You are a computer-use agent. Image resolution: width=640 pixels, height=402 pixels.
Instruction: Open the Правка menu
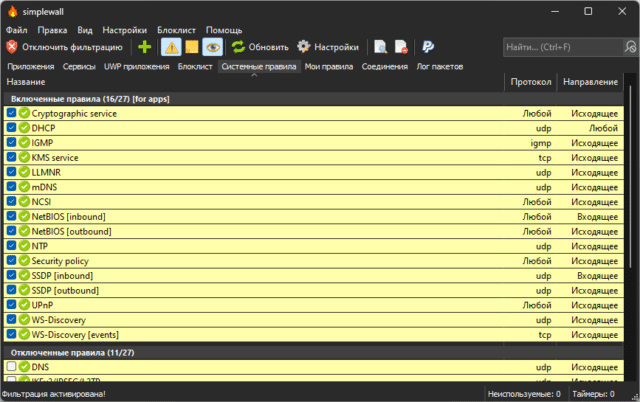[52, 30]
